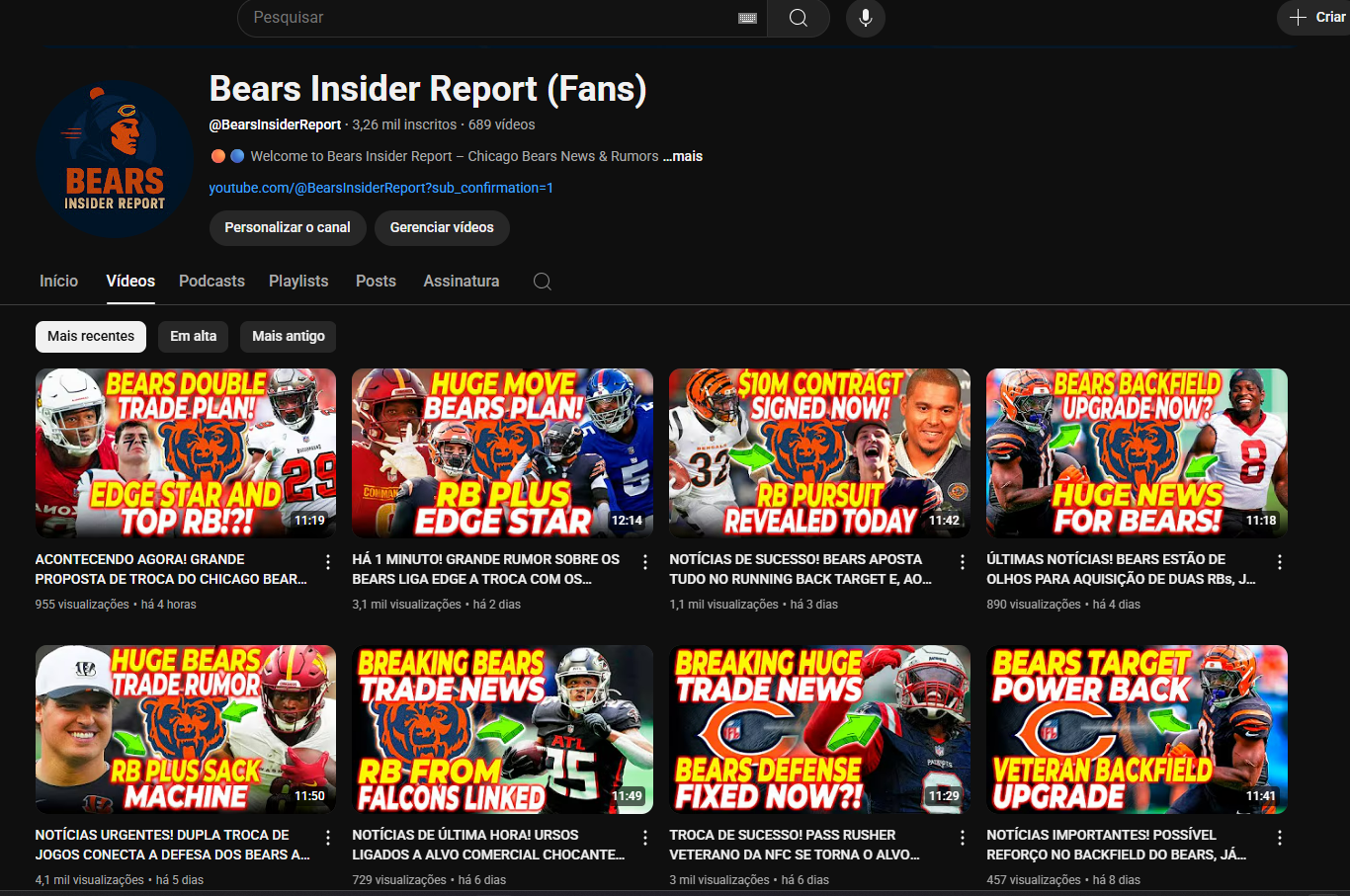
Task: Open Bears Insider Report channel avatar
Action: coord(115,159)
